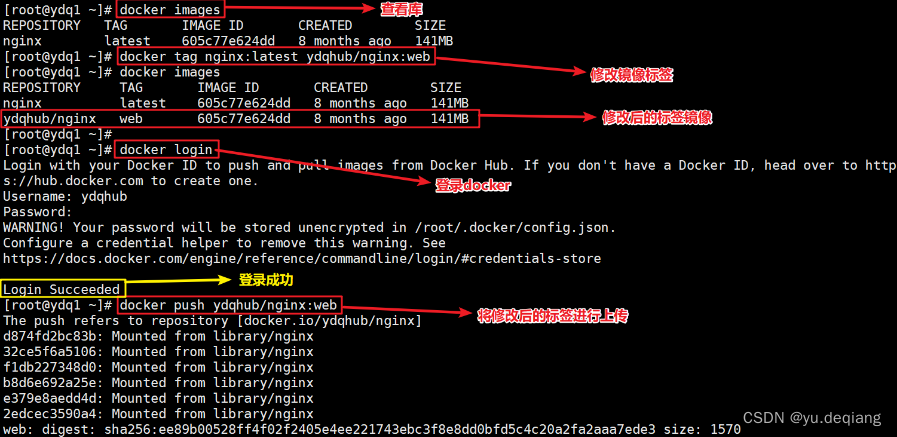Click 'The push refers to repository' line
Screen dimensions: 897x437
point(212,320)
